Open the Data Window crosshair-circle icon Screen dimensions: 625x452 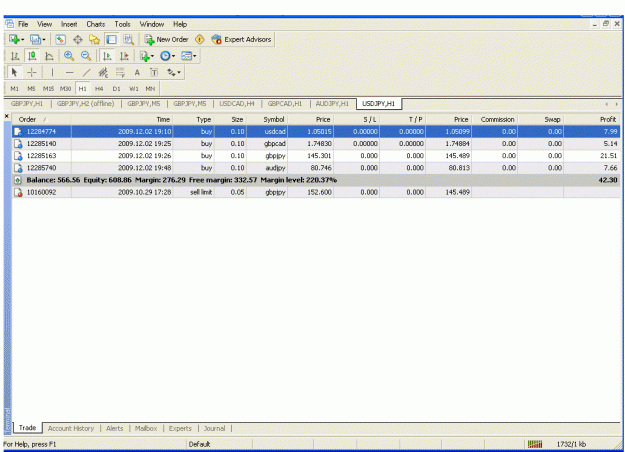click(x=78, y=39)
